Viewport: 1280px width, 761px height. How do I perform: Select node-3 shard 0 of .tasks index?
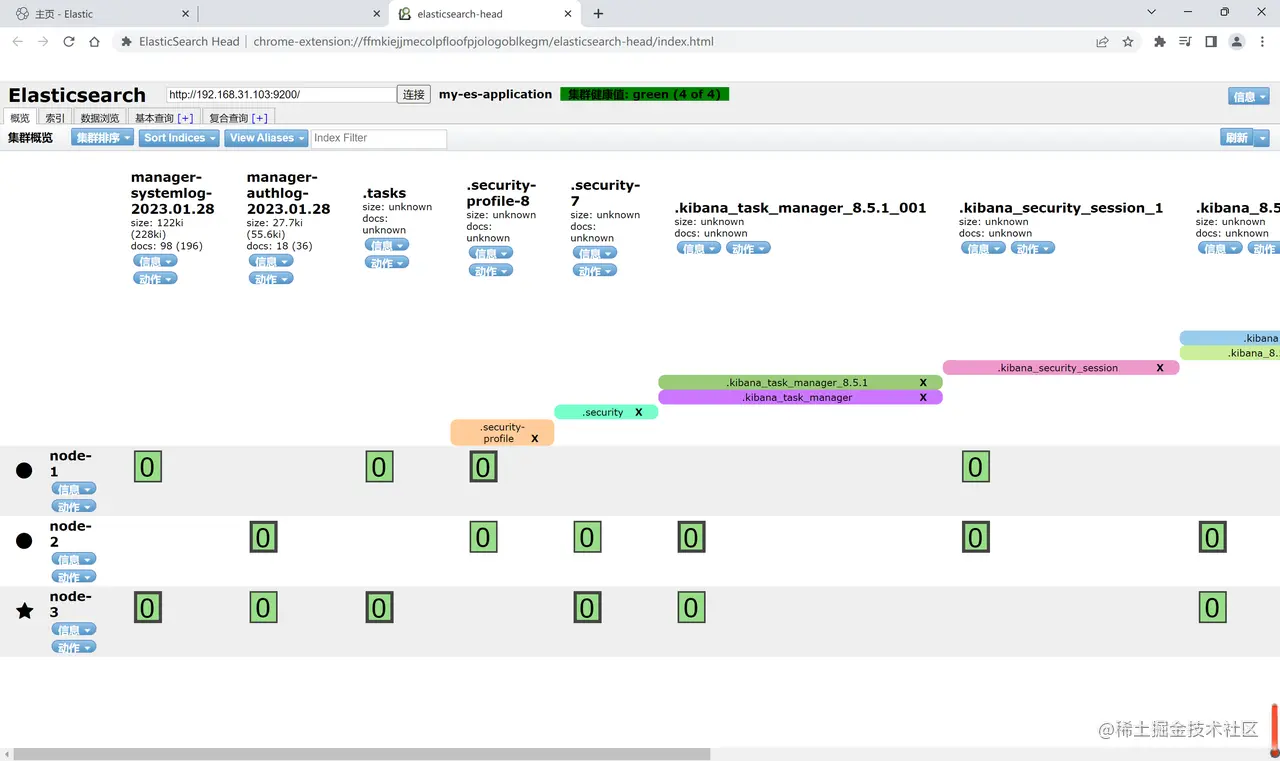[x=379, y=608]
